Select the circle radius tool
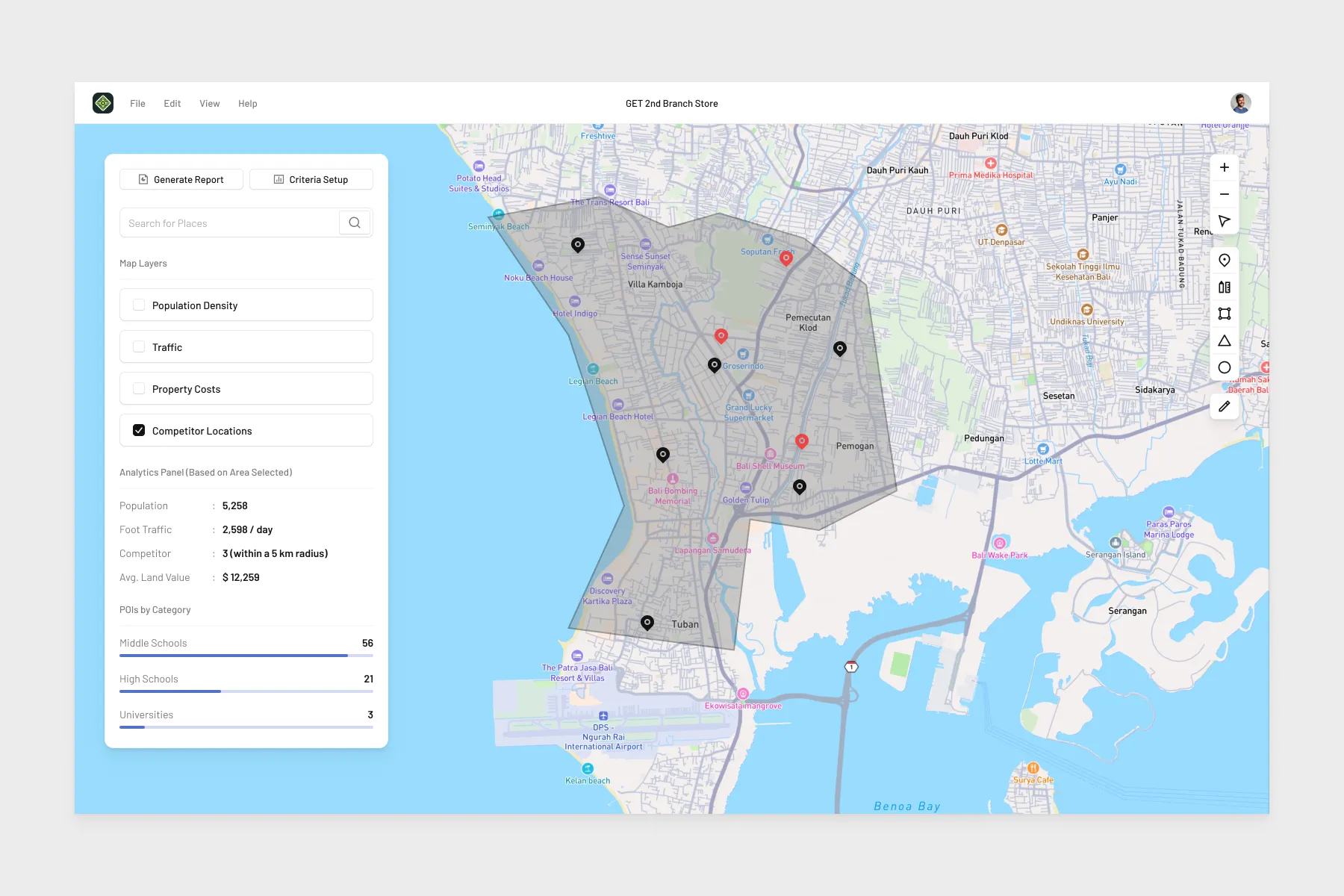Image resolution: width=1344 pixels, height=896 pixels. [1225, 367]
